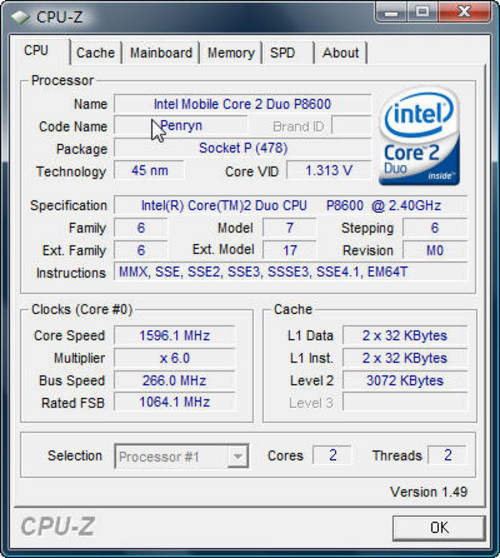
Task: Click the OK button
Action: tap(439, 528)
